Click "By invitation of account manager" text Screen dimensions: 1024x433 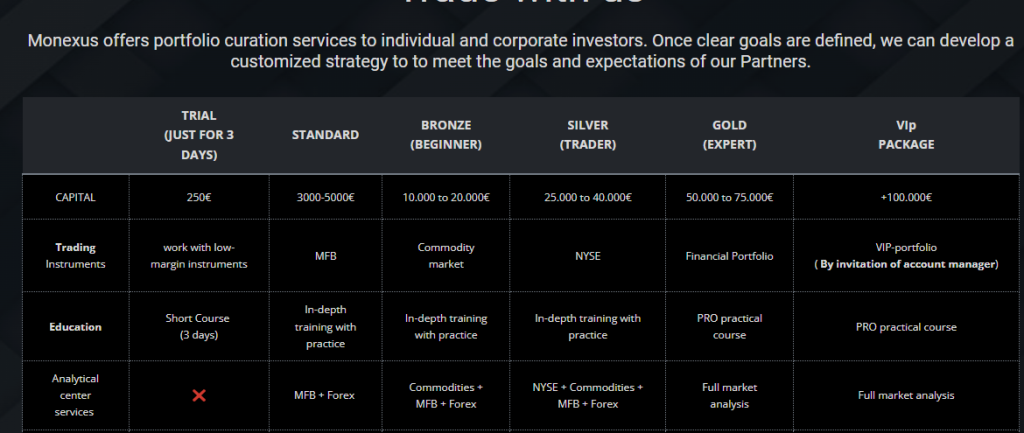[906, 265]
